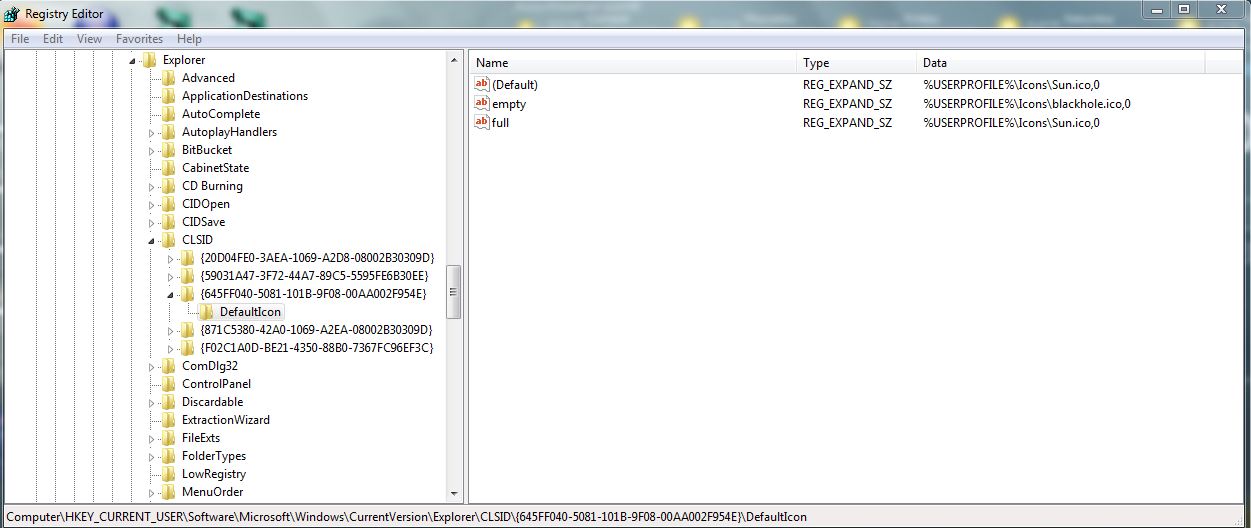The image size is (1251, 528).
Task: Click the tree pane scrollbar thumb
Action: [453, 292]
